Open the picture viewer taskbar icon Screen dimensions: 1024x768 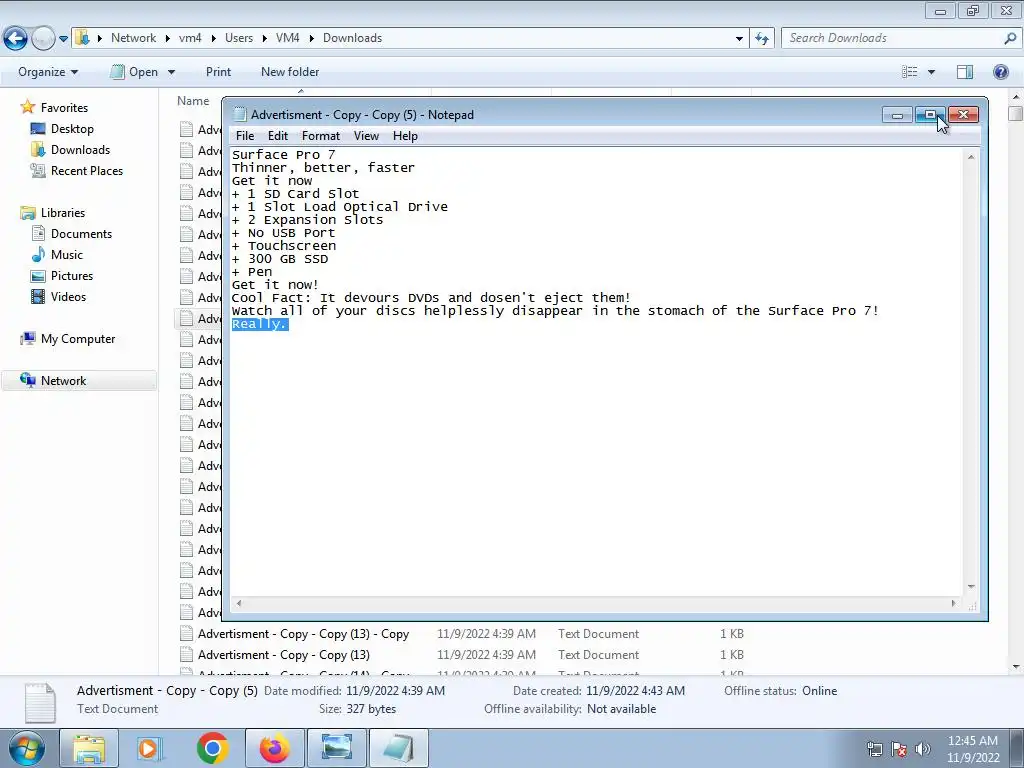[x=336, y=748]
